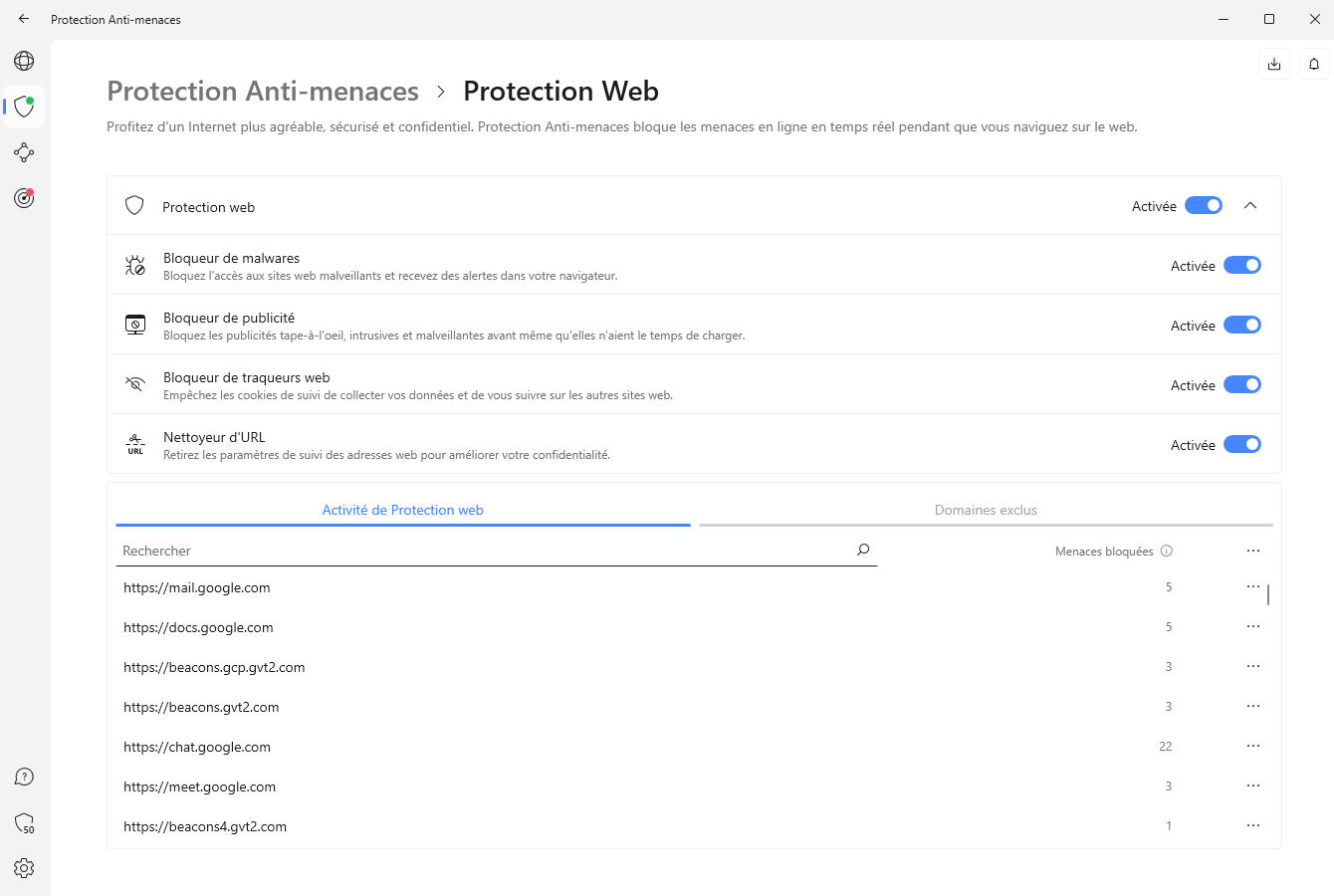Image resolution: width=1334 pixels, height=896 pixels.
Task: Click the search magnifier icon
Action: (863, 550)
